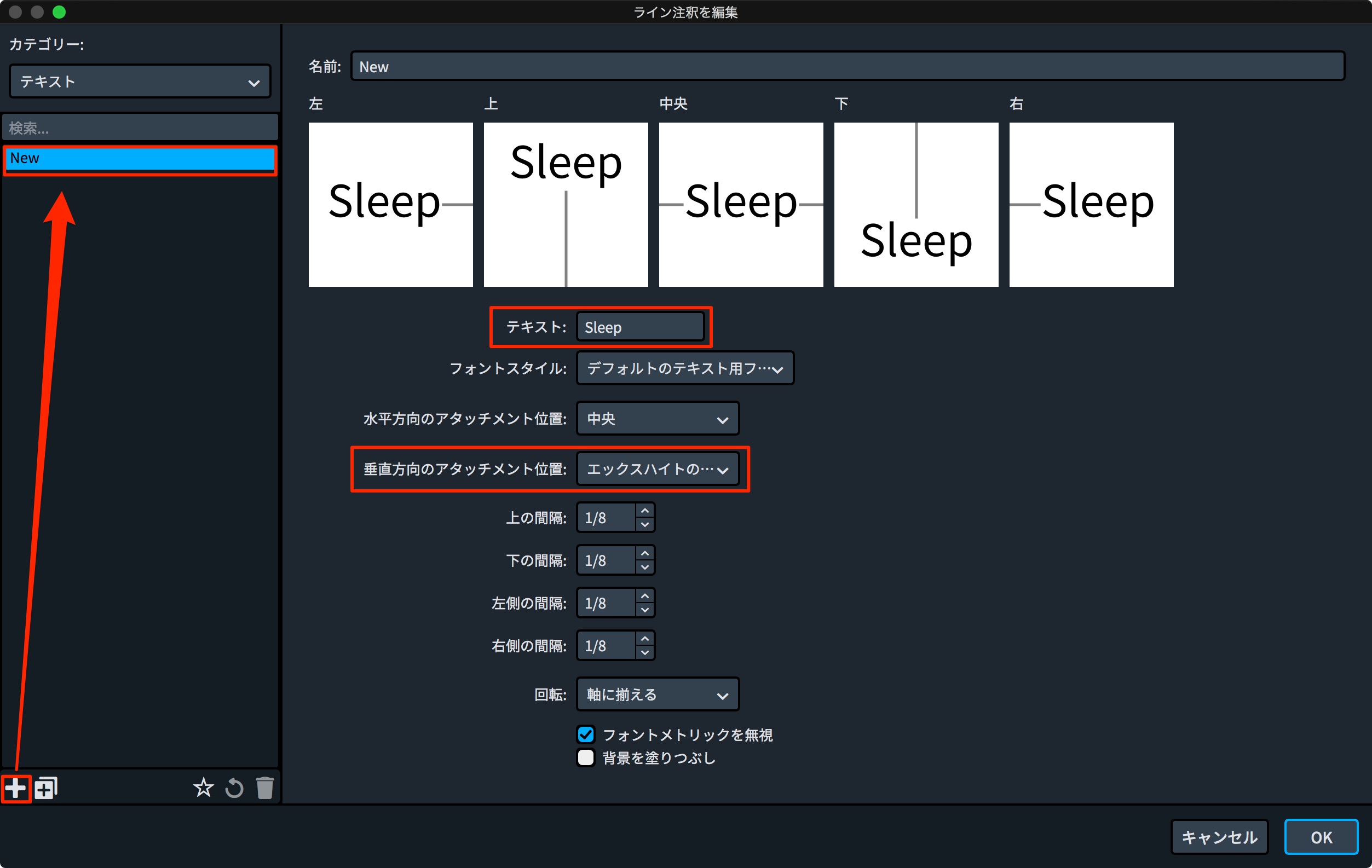Open the フォントスタイル dropdown

(685, 368)
